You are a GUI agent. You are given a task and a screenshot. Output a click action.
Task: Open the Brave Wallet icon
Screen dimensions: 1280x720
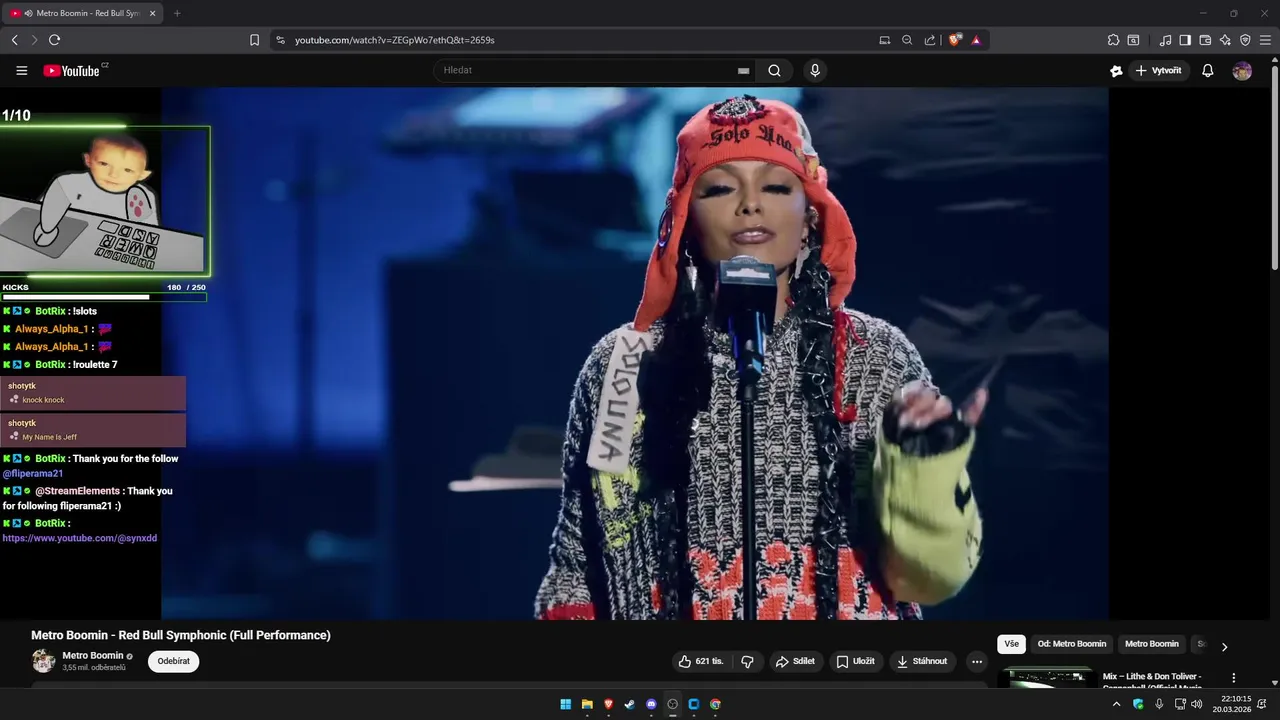1205,40
